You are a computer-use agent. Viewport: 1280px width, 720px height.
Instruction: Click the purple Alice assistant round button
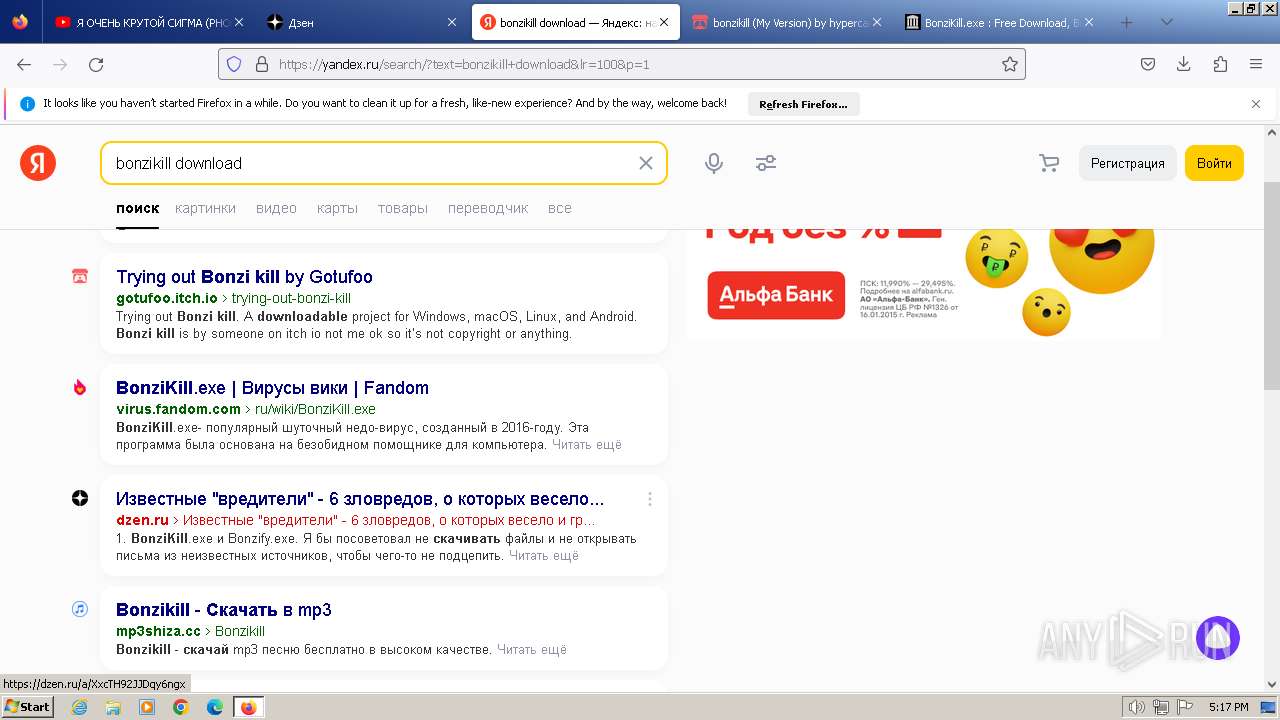click(1218, 638)
